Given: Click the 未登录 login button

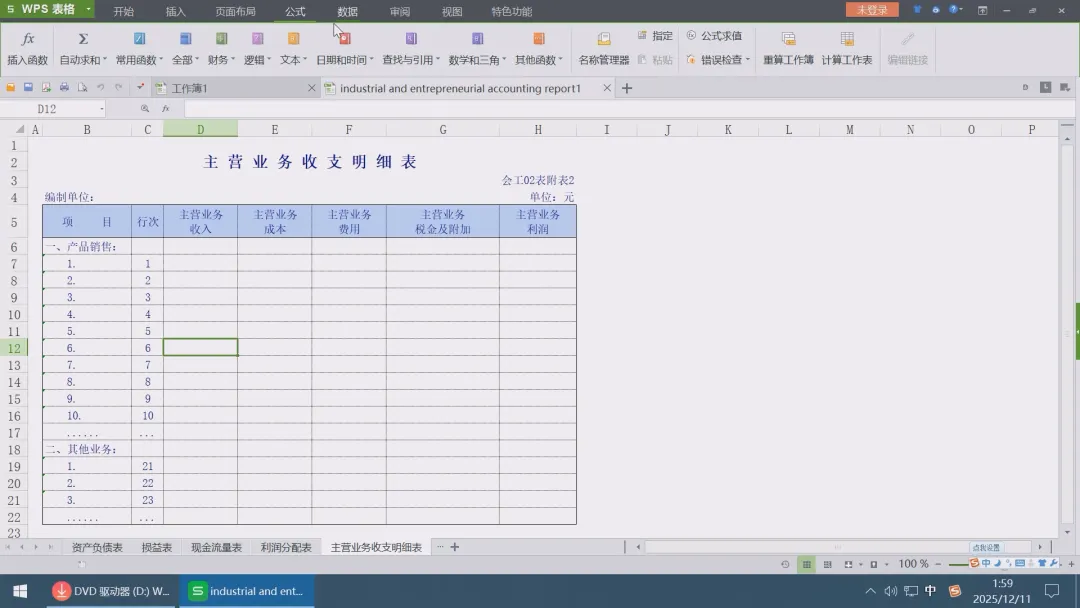Looking at the screenshot, I should point(872,10).
